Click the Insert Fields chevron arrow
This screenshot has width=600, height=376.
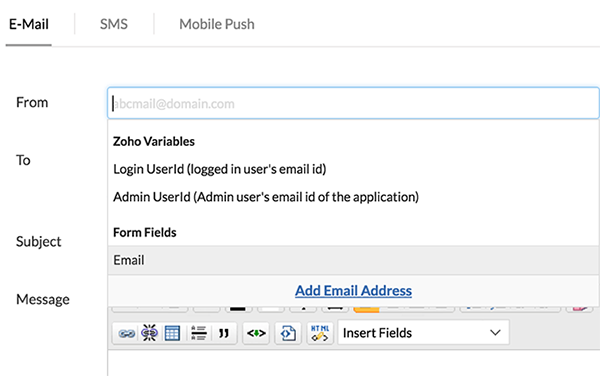tap(495, 333)
